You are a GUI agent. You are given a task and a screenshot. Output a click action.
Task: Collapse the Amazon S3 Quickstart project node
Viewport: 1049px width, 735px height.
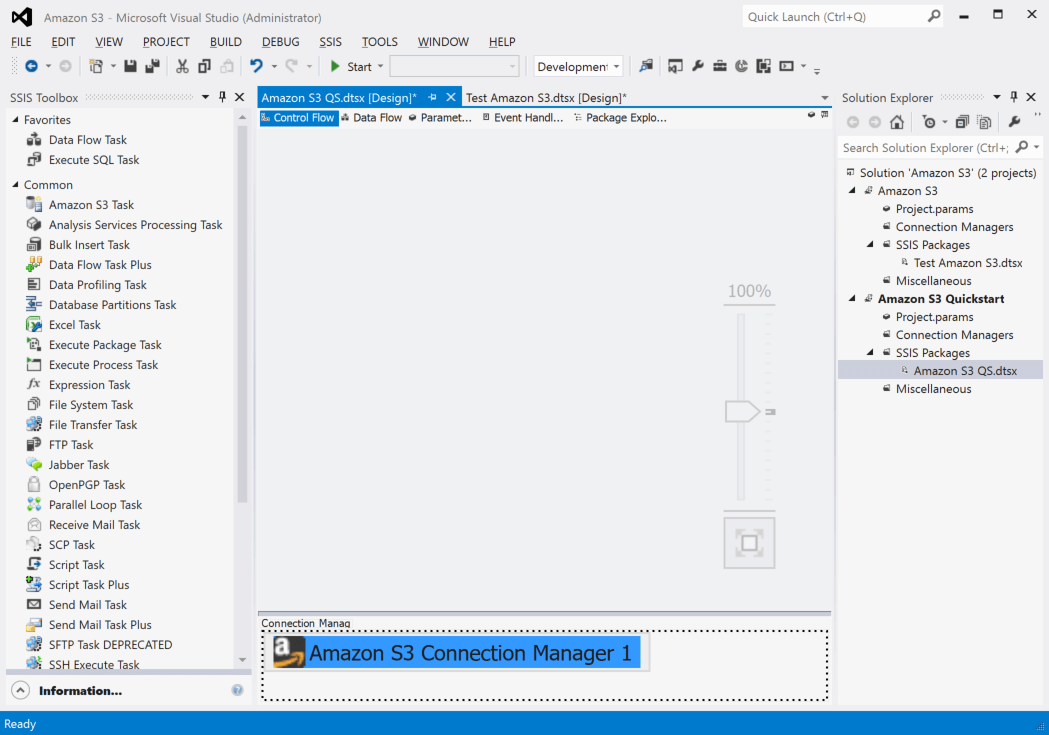pos(852,298)
